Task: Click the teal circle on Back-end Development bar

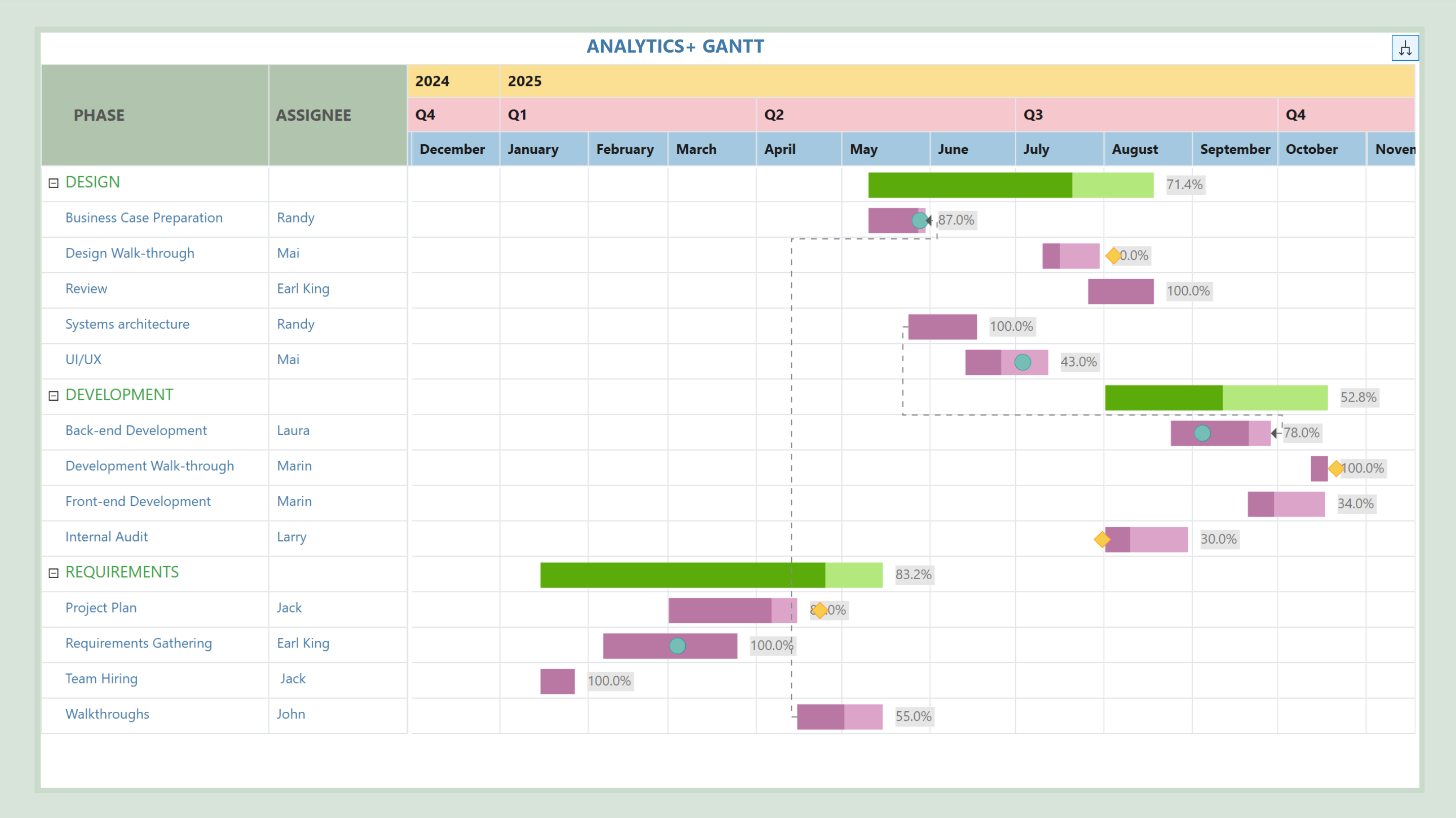Action: pyautogui.click(x=1202, y=434)
